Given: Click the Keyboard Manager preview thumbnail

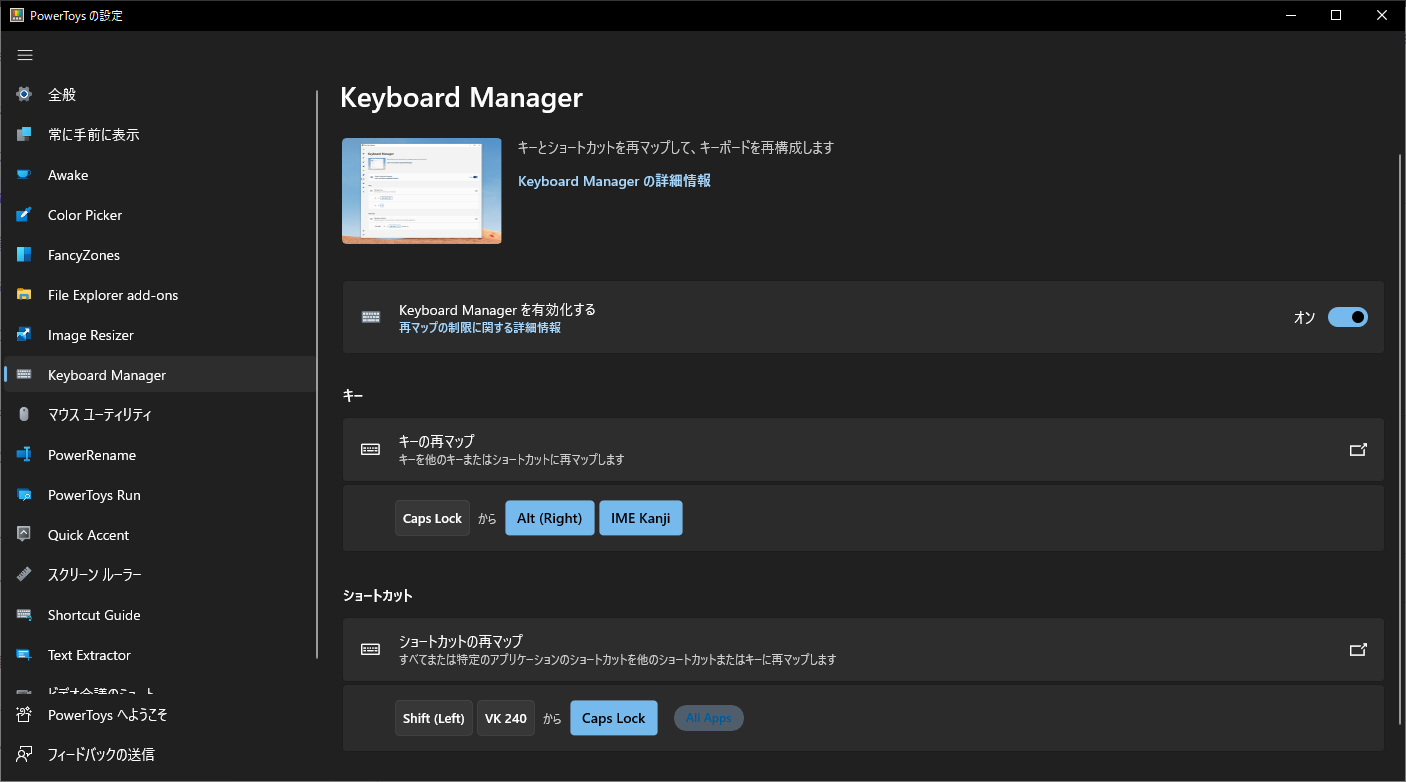Looking at the screenshot, I should coord(421,191).
